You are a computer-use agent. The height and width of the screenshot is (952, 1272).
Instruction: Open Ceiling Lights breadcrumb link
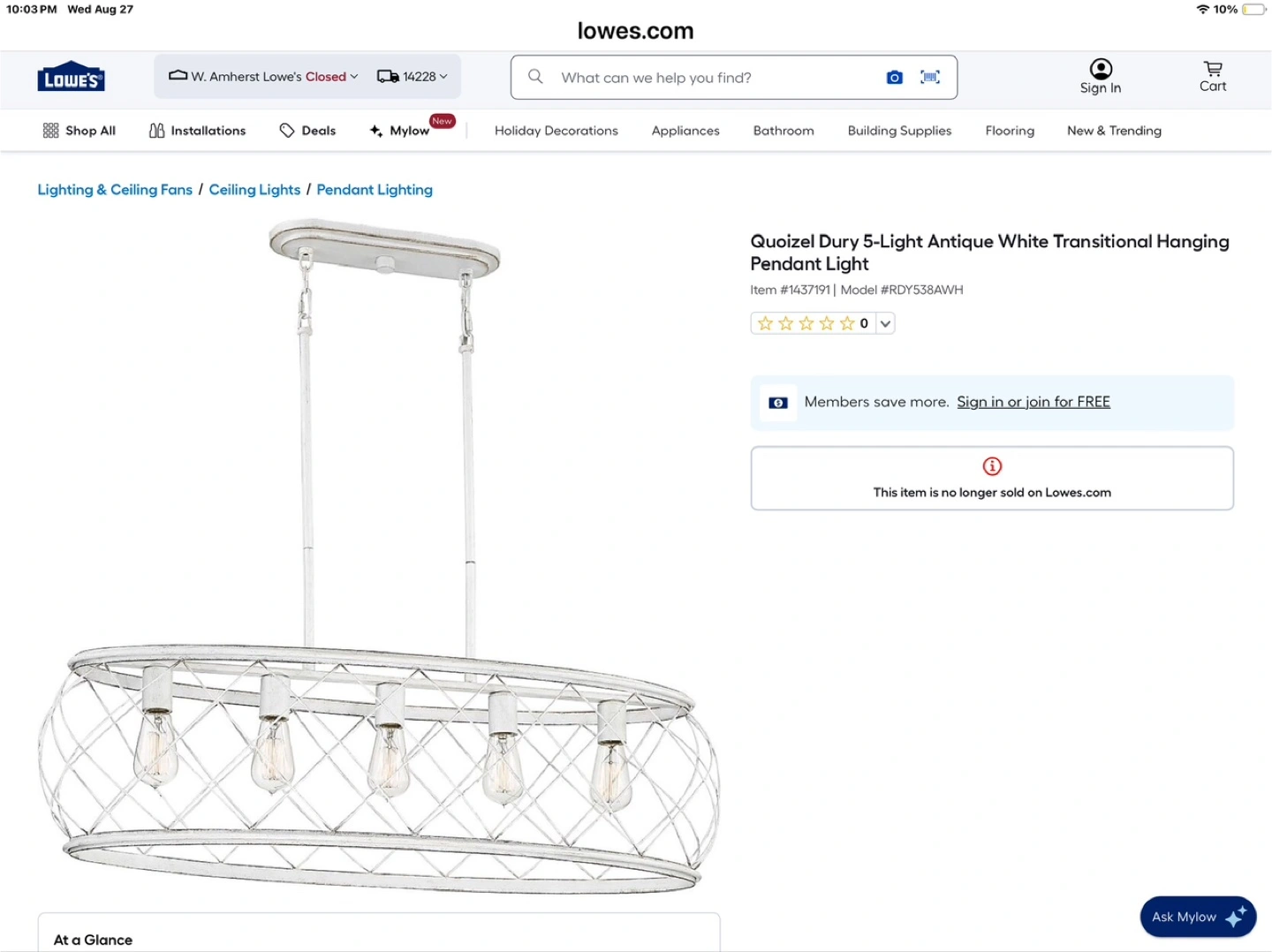[x=254, y=190]
